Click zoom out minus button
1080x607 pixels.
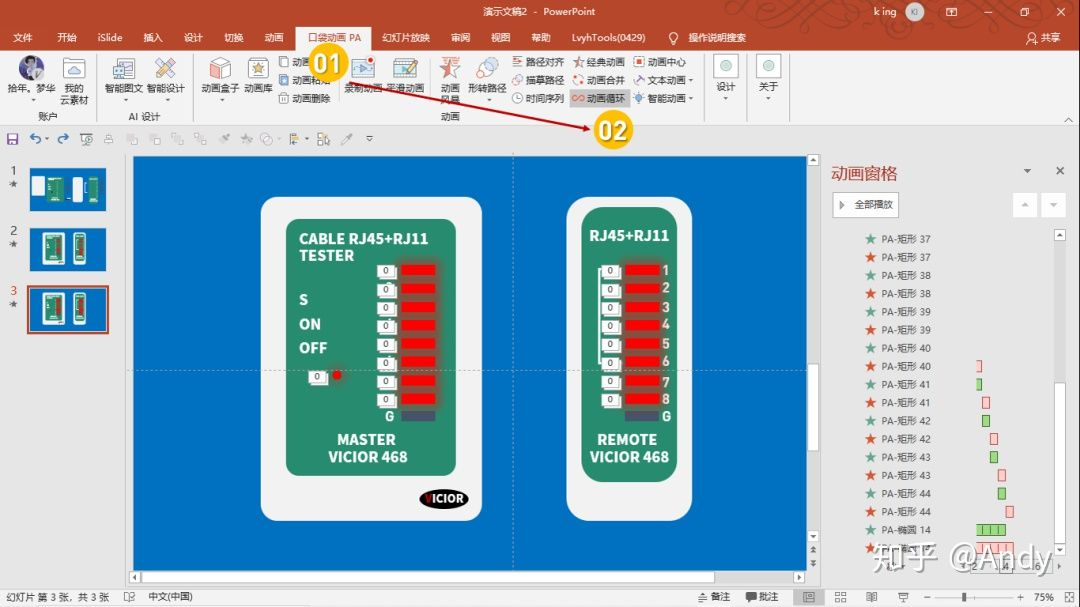pyautogui.click(x=927, y=597)
